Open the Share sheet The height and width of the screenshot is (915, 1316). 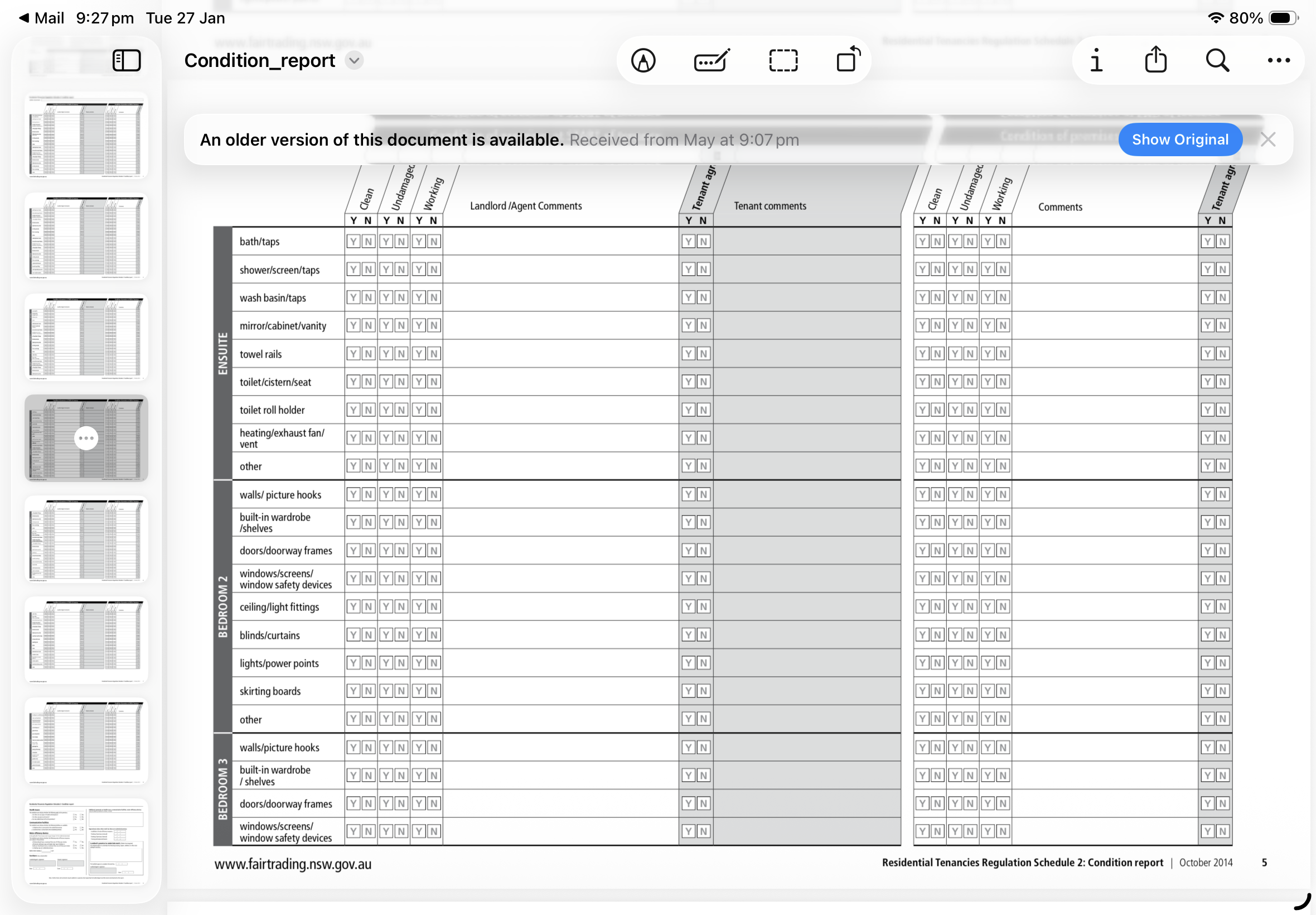[1155, 60]
